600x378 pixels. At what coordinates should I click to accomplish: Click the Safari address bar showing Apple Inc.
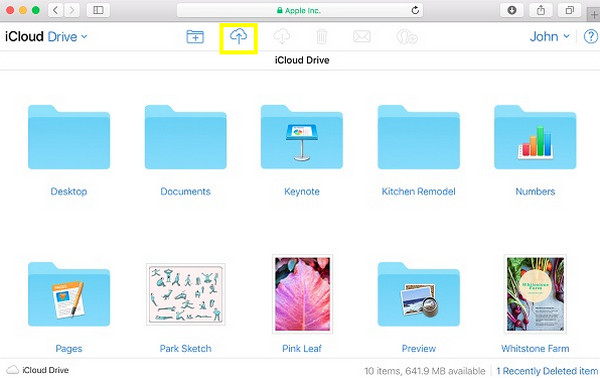coord(300,10)
